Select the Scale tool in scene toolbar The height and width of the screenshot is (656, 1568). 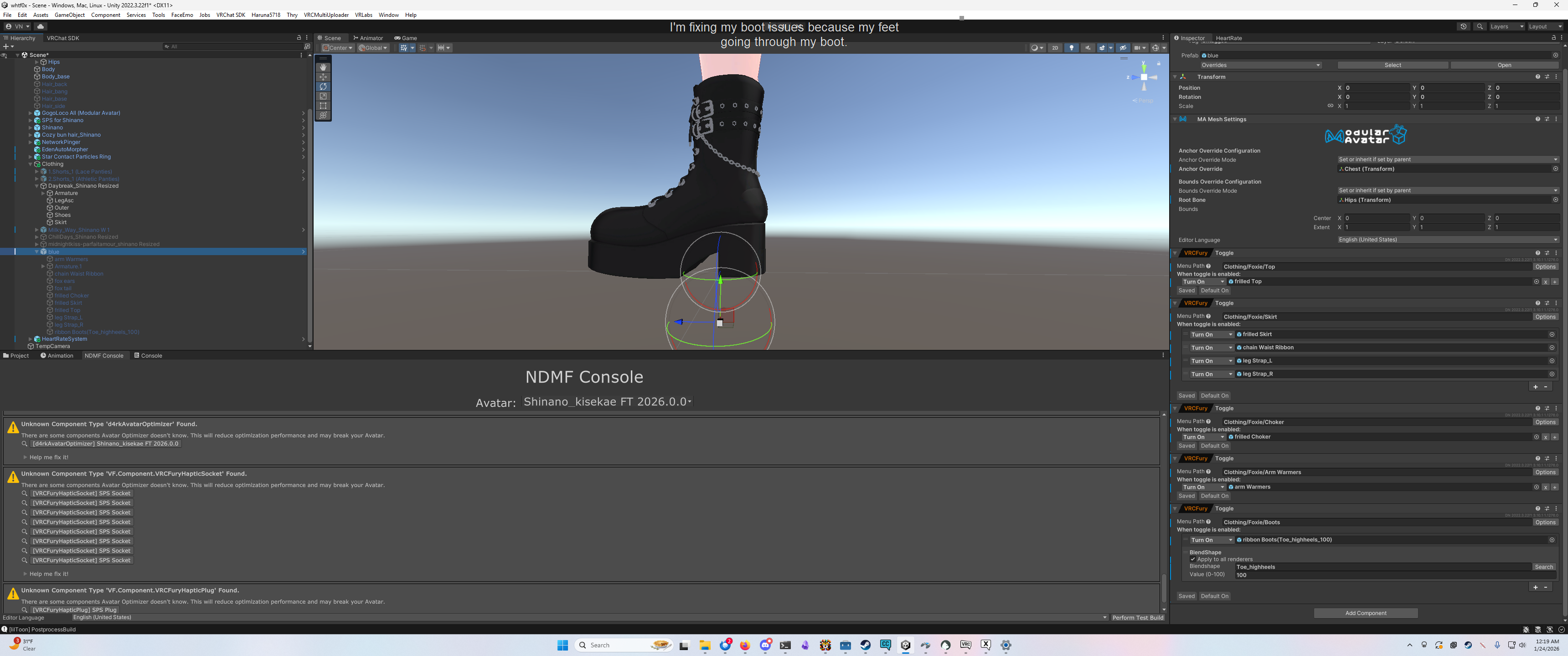click(x=323, y=96)
